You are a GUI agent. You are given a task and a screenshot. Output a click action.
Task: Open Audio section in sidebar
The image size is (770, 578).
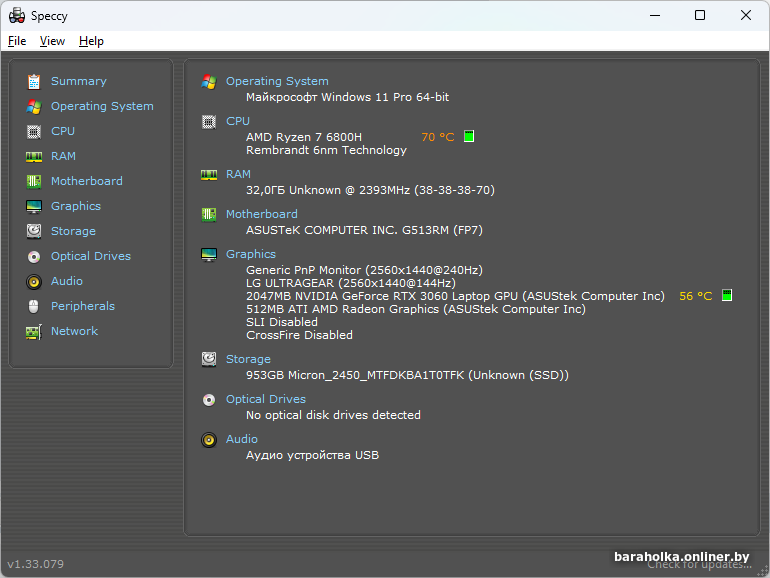(67, 281)
